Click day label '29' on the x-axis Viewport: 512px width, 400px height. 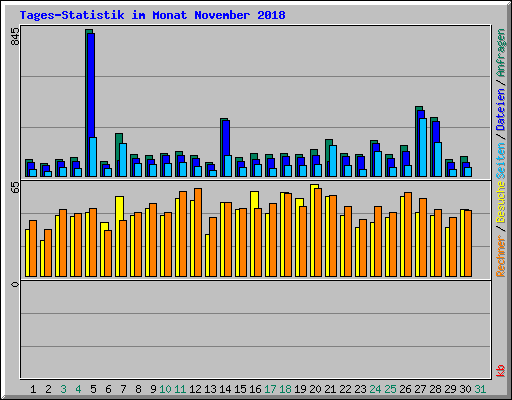point(450,389)
